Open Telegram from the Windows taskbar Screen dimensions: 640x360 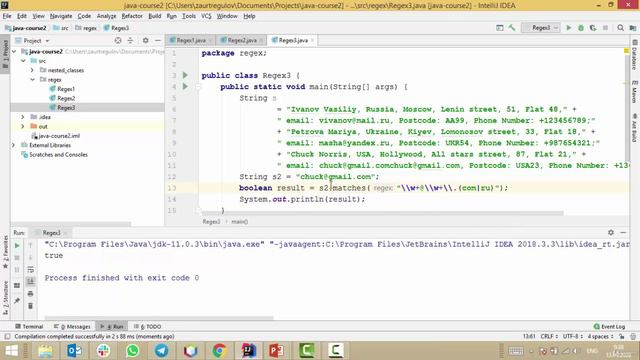point(161,351)
